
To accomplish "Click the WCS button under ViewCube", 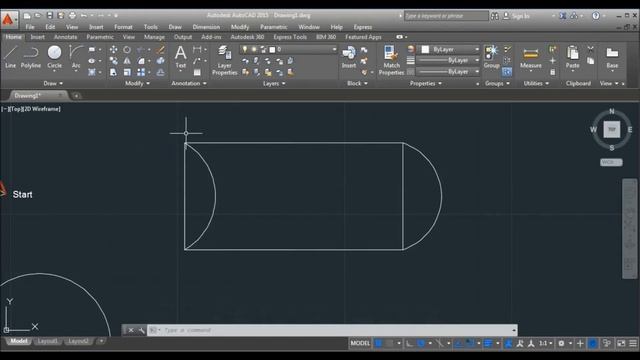I will [x=611, y=162].
